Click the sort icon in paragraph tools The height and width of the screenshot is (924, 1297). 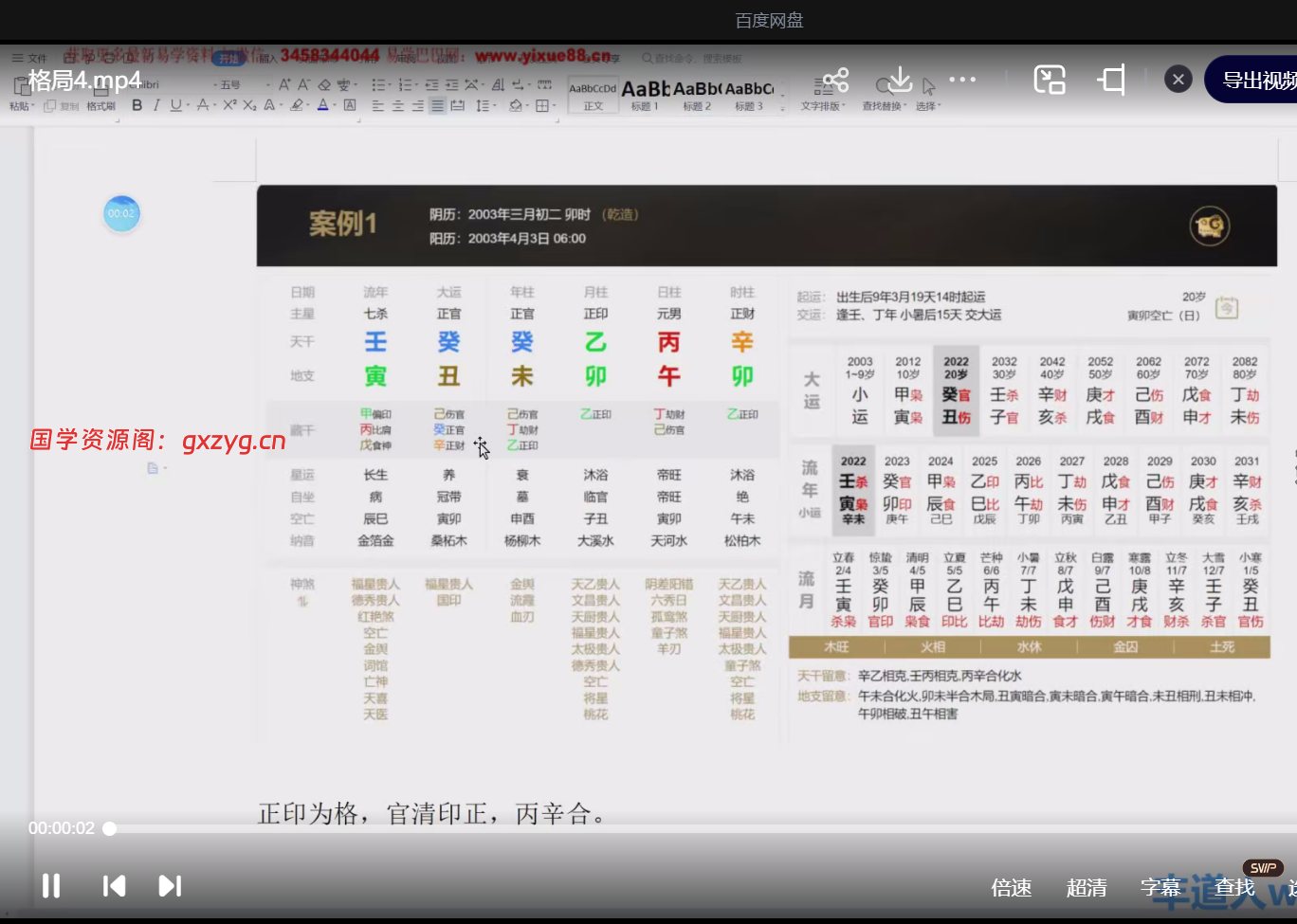tap(497, 84)
